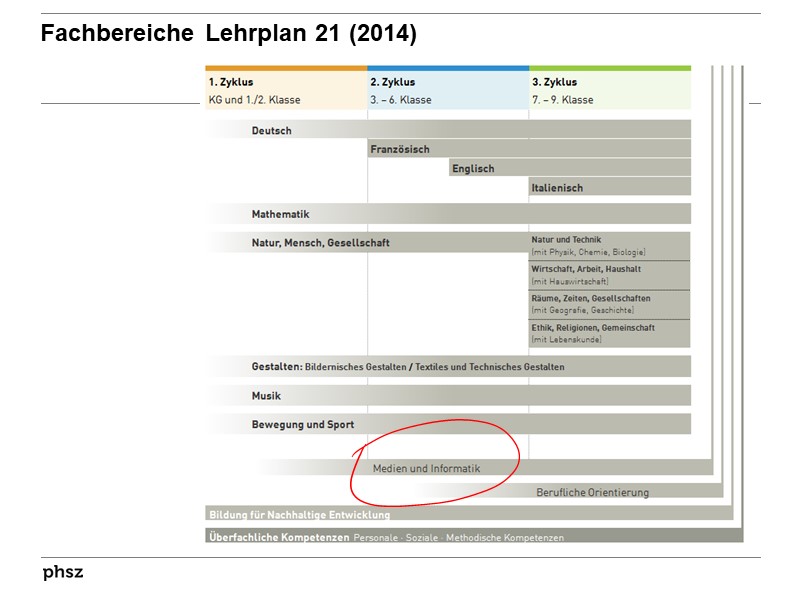Screen dimensions: 800x600
Task: Select the Musik bar
Action: pyautogui.click(x=268, y=396)
